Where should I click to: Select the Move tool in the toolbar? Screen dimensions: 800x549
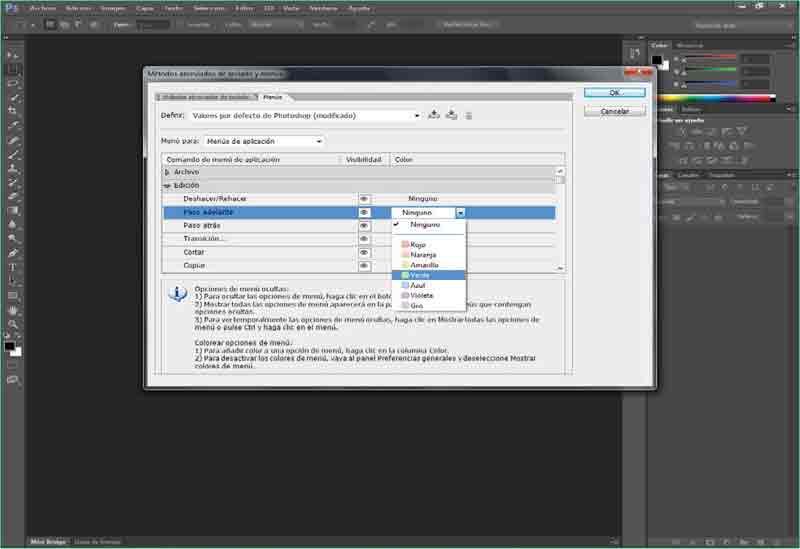click(14, 55)
